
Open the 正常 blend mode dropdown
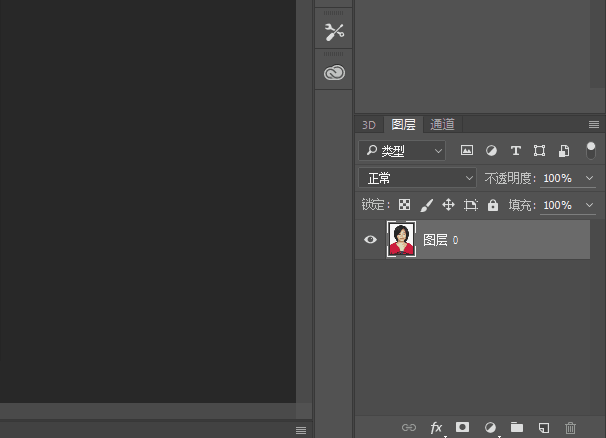417,178
